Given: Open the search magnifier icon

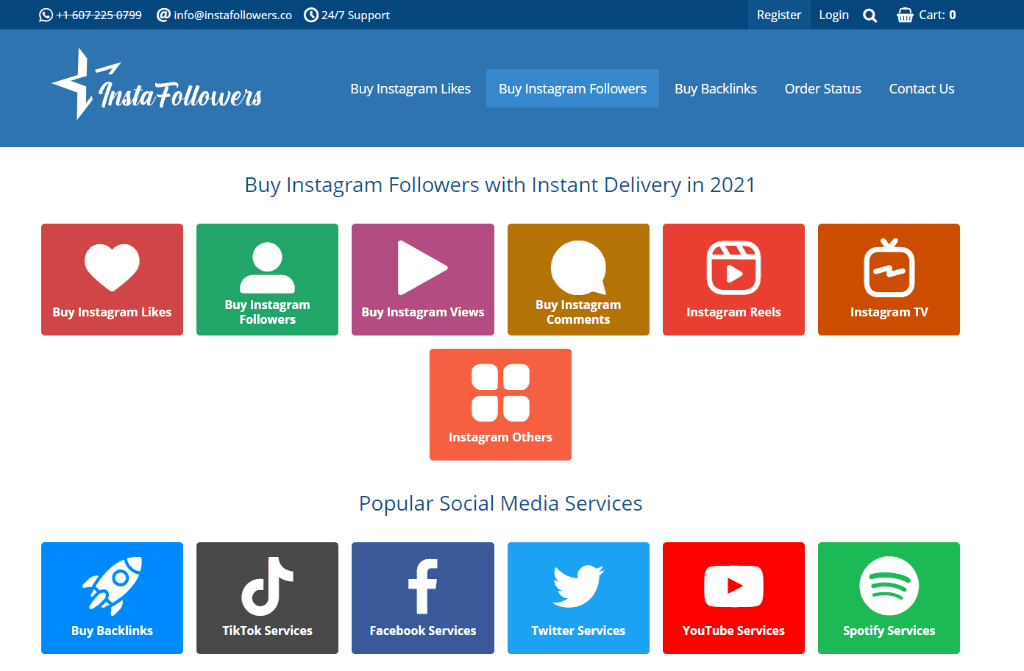Looking at the screenshot, I should (x=869, y=15).
